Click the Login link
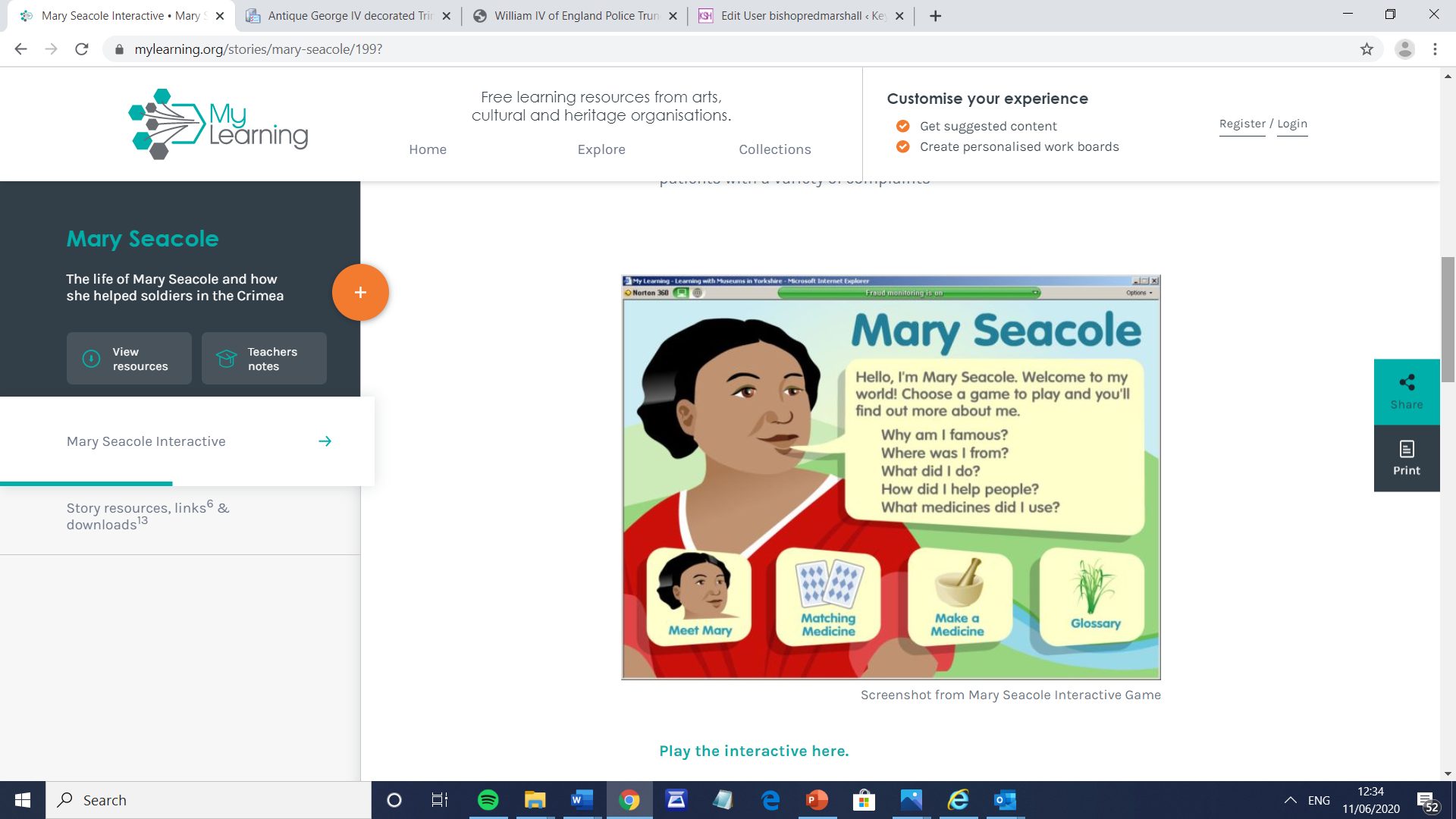 click(x=1292, y=124)
